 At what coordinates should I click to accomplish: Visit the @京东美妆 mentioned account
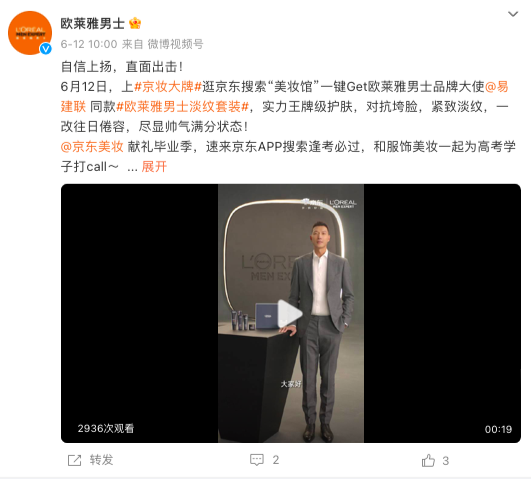click(x=92, y=147)
